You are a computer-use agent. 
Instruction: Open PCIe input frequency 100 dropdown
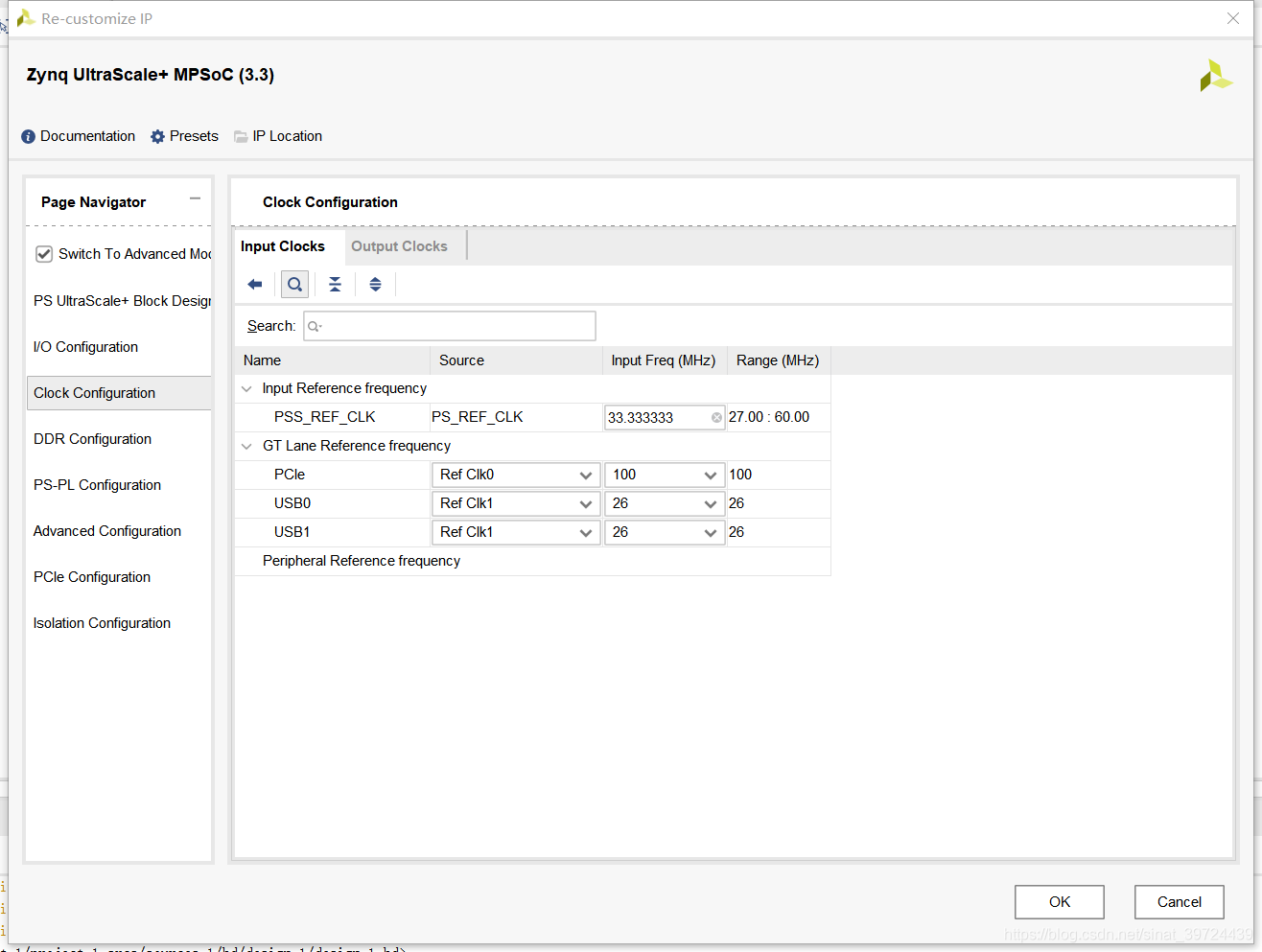coord(665,475)
